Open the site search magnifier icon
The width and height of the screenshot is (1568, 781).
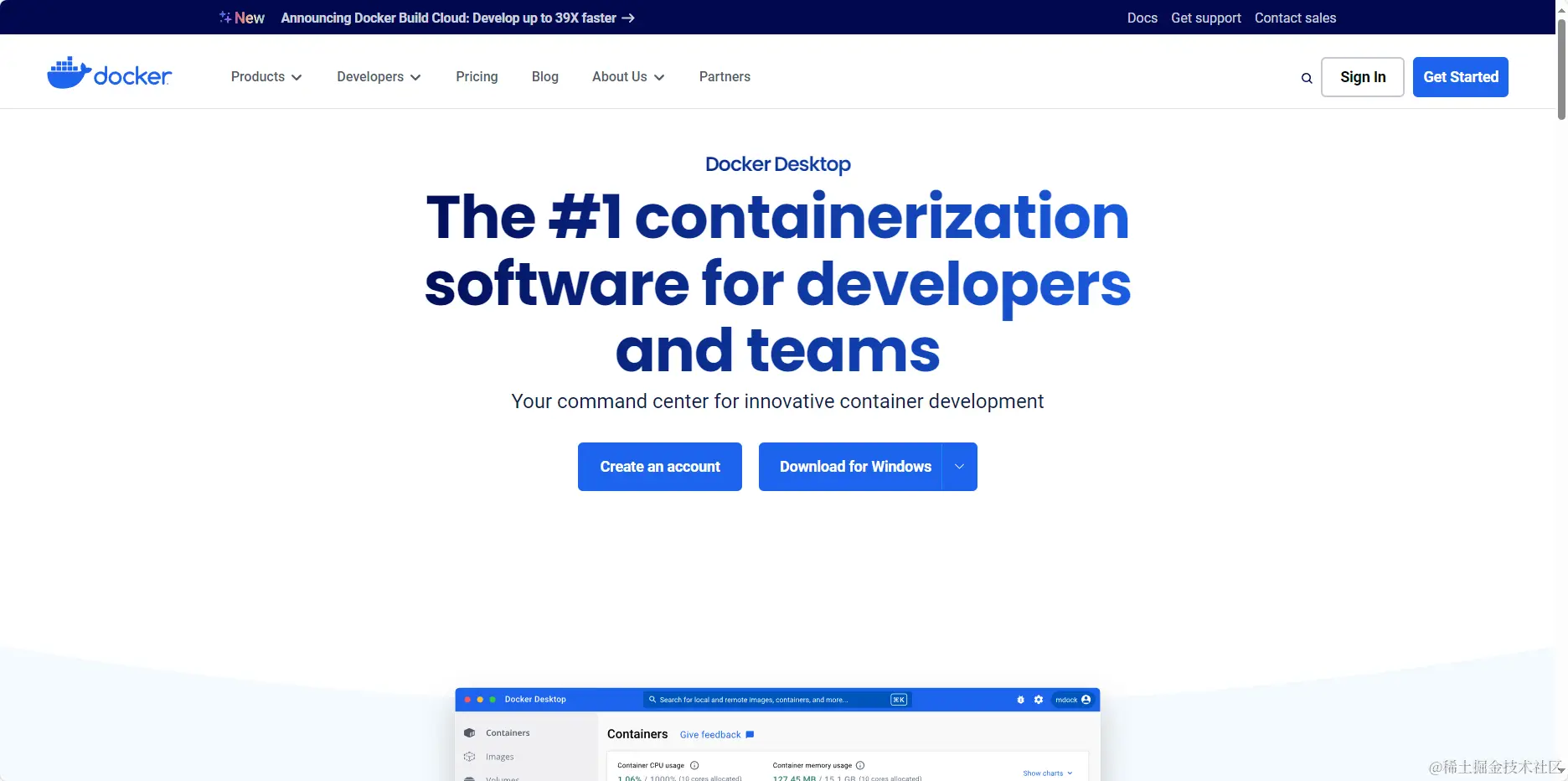tap(1307, 78)
